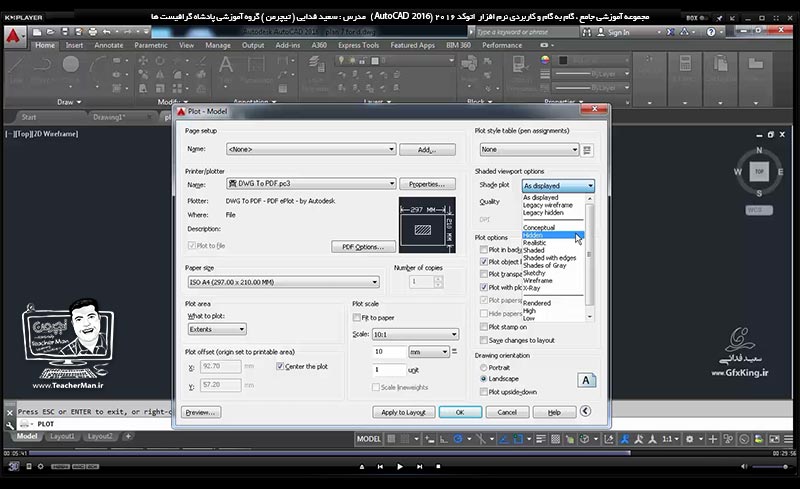Select Landscape orientation radio button
The height and width of the screenshot is (489, 800).
tap(484, 379)
